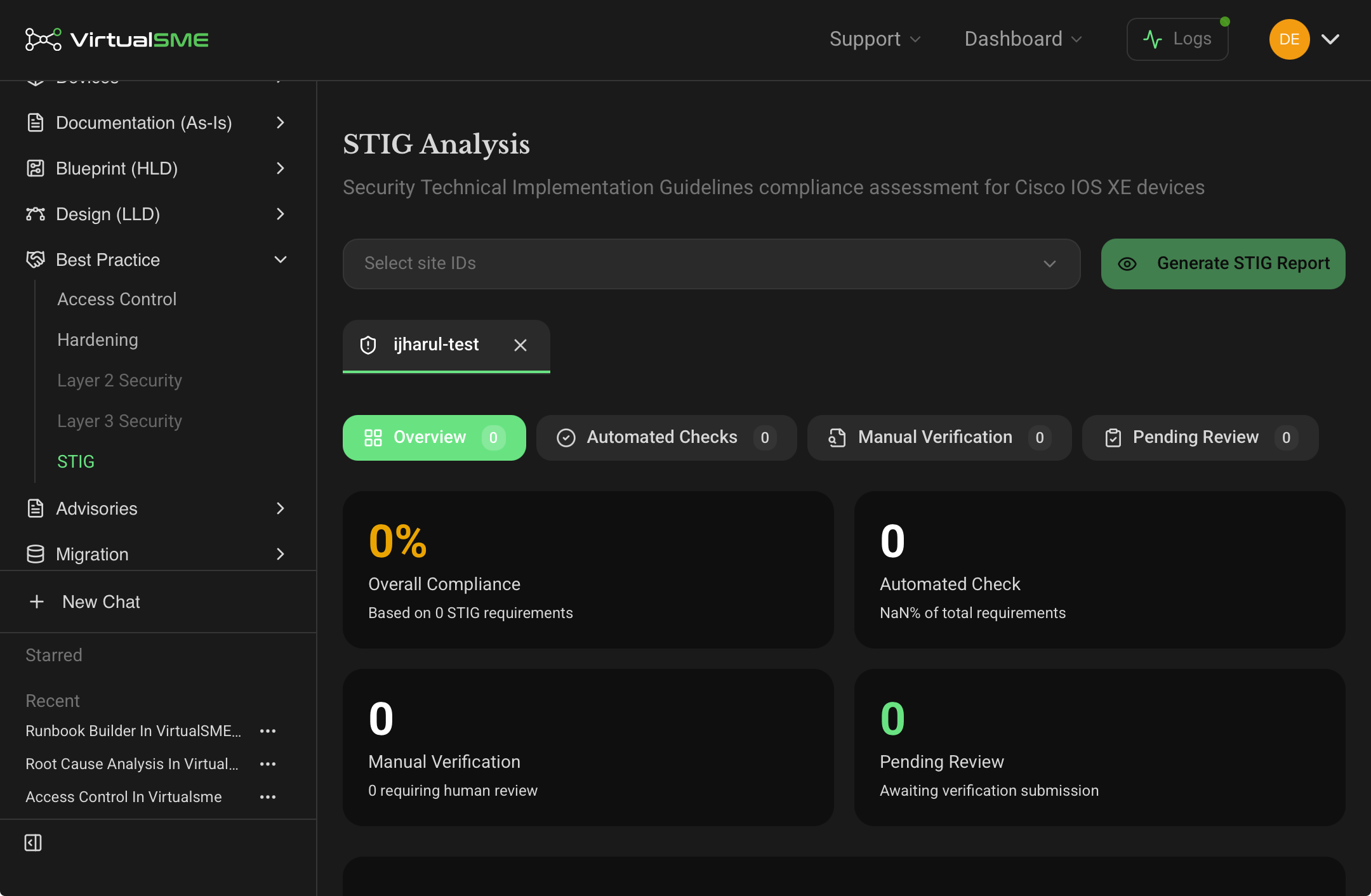Start a New Chat
This screenshot has height=896, width=1371.
tap(101, 602)
